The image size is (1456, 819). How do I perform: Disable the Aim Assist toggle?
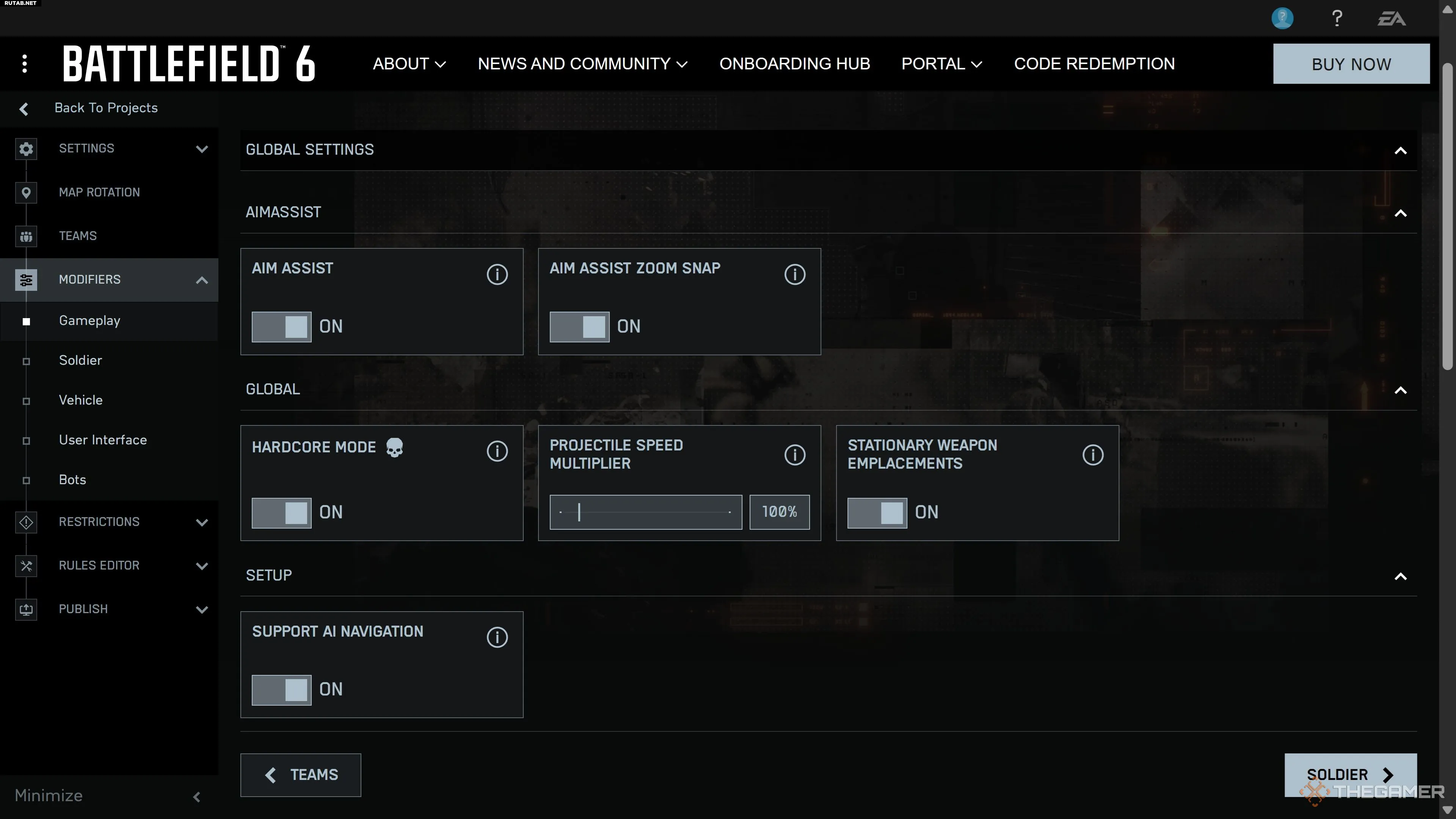(x=281, y=327)
